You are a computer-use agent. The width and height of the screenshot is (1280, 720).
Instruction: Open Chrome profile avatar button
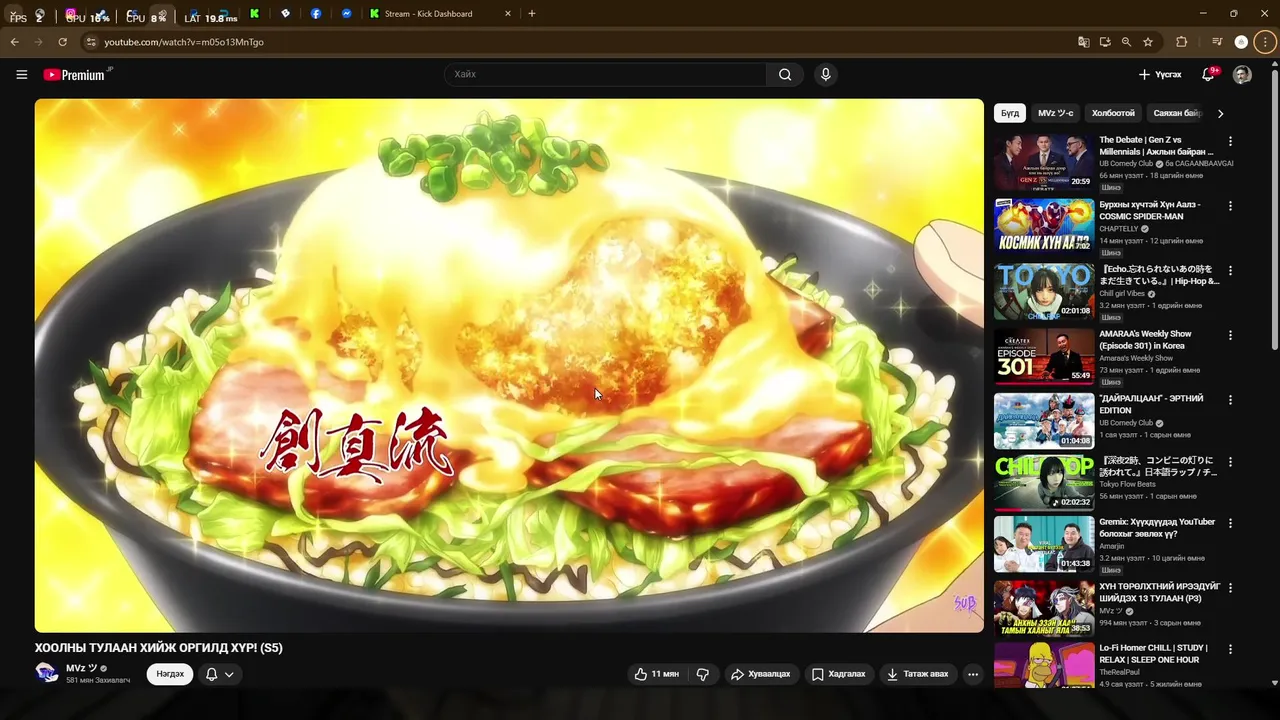click(x=1241, y=42)
